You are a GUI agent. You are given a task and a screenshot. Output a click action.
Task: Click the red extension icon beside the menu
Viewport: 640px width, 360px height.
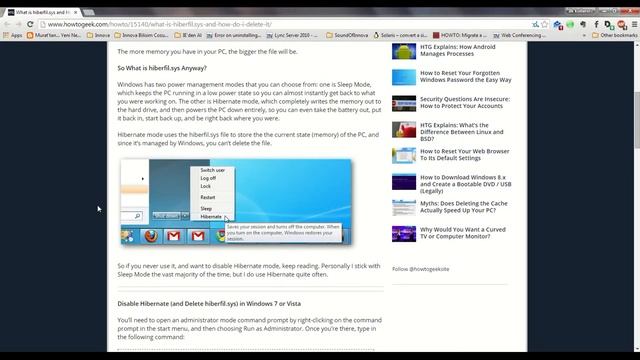(622, 25)
